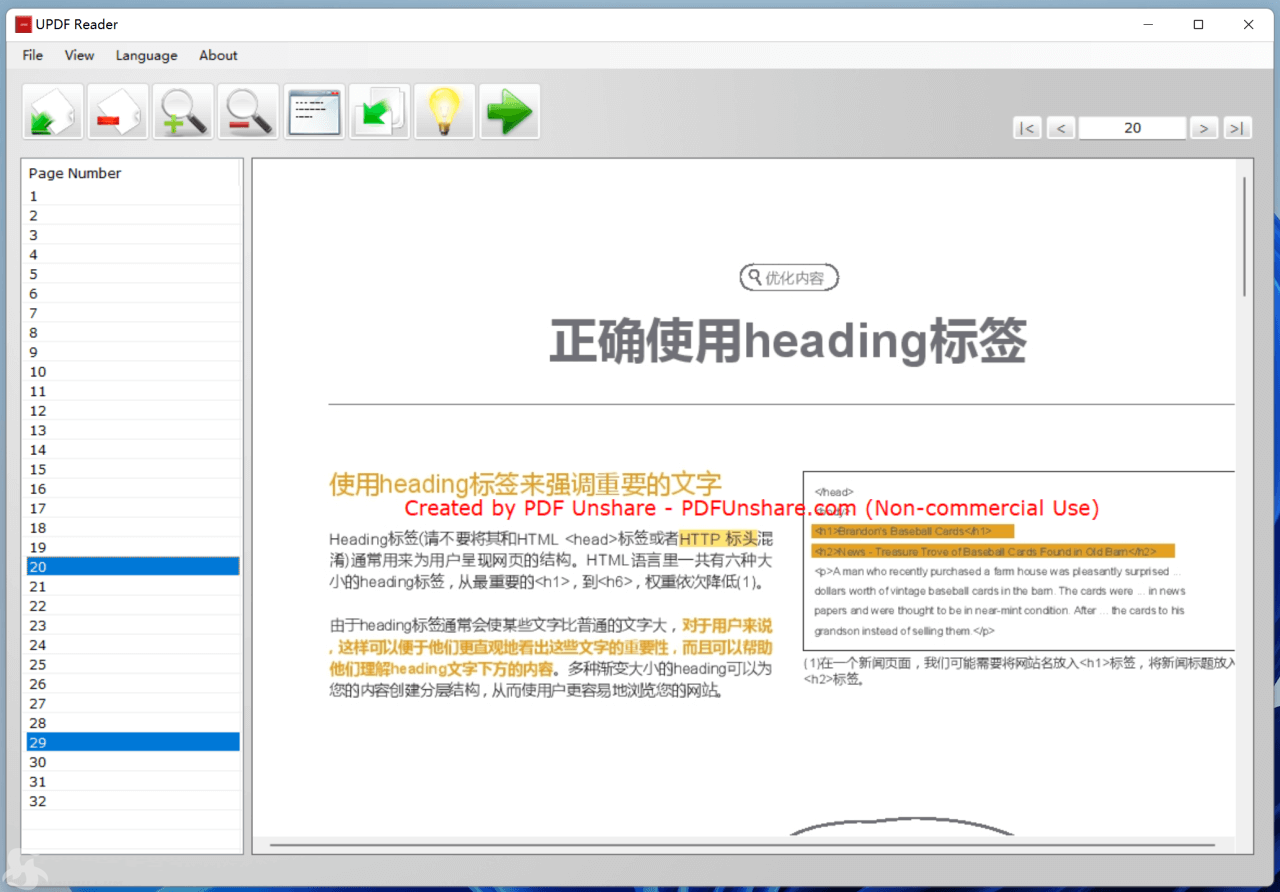Select page 19 in the page list

pyautogui.click(x=133, y=547)
